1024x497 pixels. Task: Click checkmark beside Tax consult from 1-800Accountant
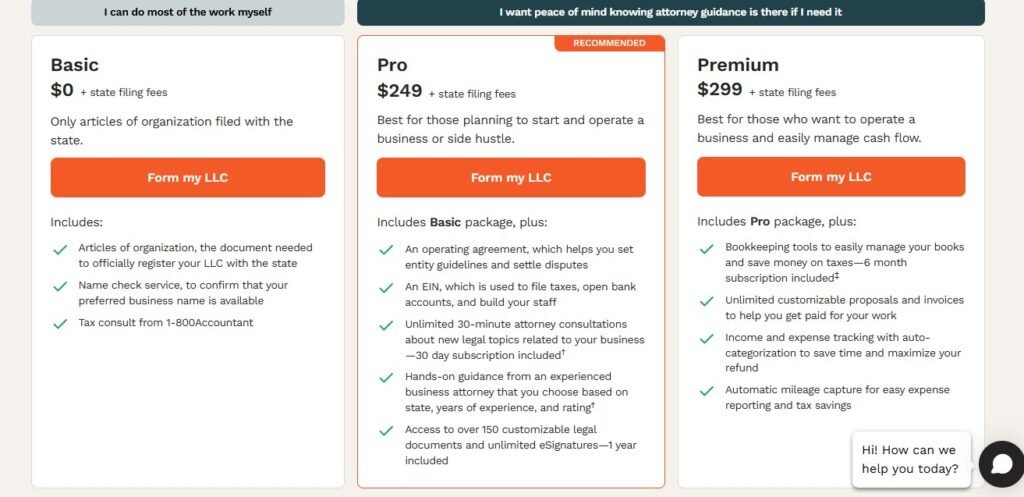[x=60, y=324]
